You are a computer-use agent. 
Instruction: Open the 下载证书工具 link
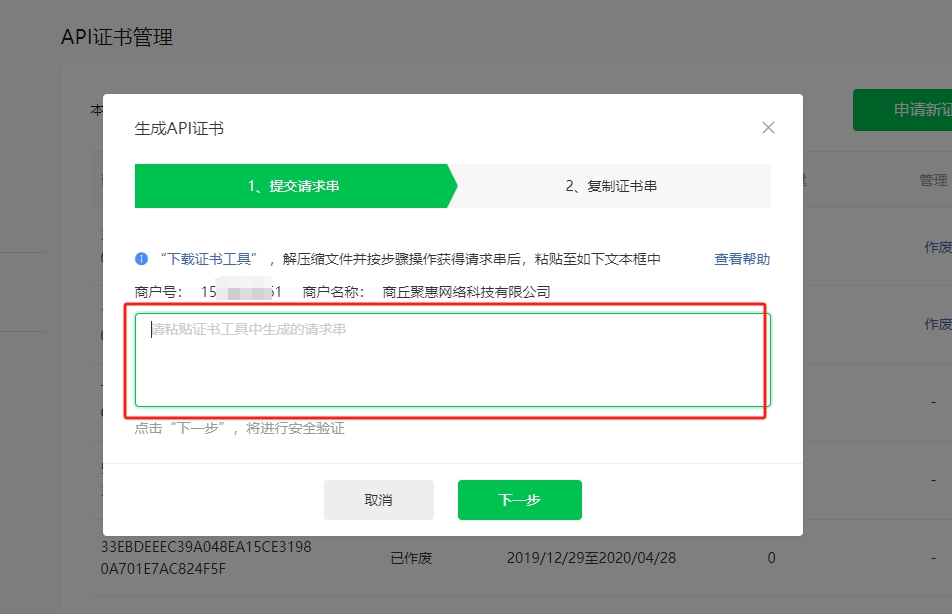click(209, 259)
